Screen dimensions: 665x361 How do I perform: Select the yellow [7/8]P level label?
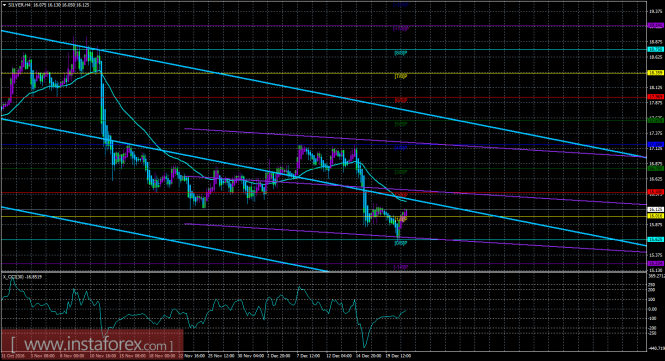(401, 76)
